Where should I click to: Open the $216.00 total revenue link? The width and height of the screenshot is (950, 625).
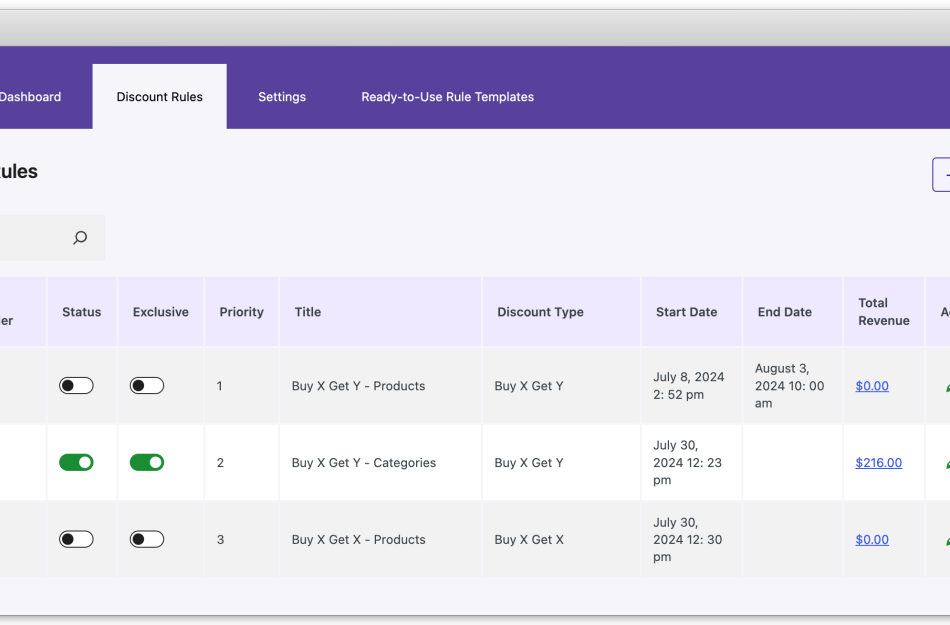click(x=878, y=462)
